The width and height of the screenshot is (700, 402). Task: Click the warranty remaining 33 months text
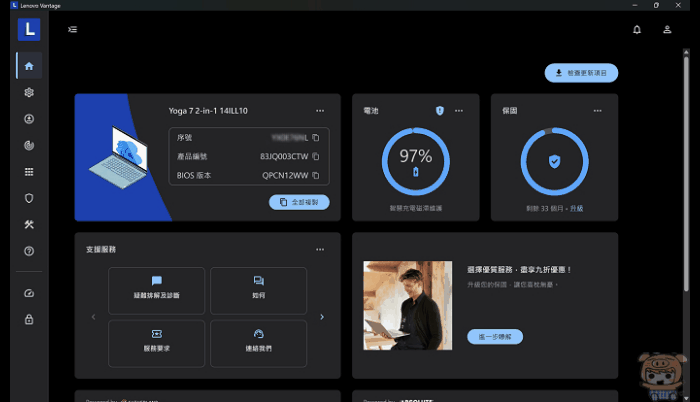546,209
